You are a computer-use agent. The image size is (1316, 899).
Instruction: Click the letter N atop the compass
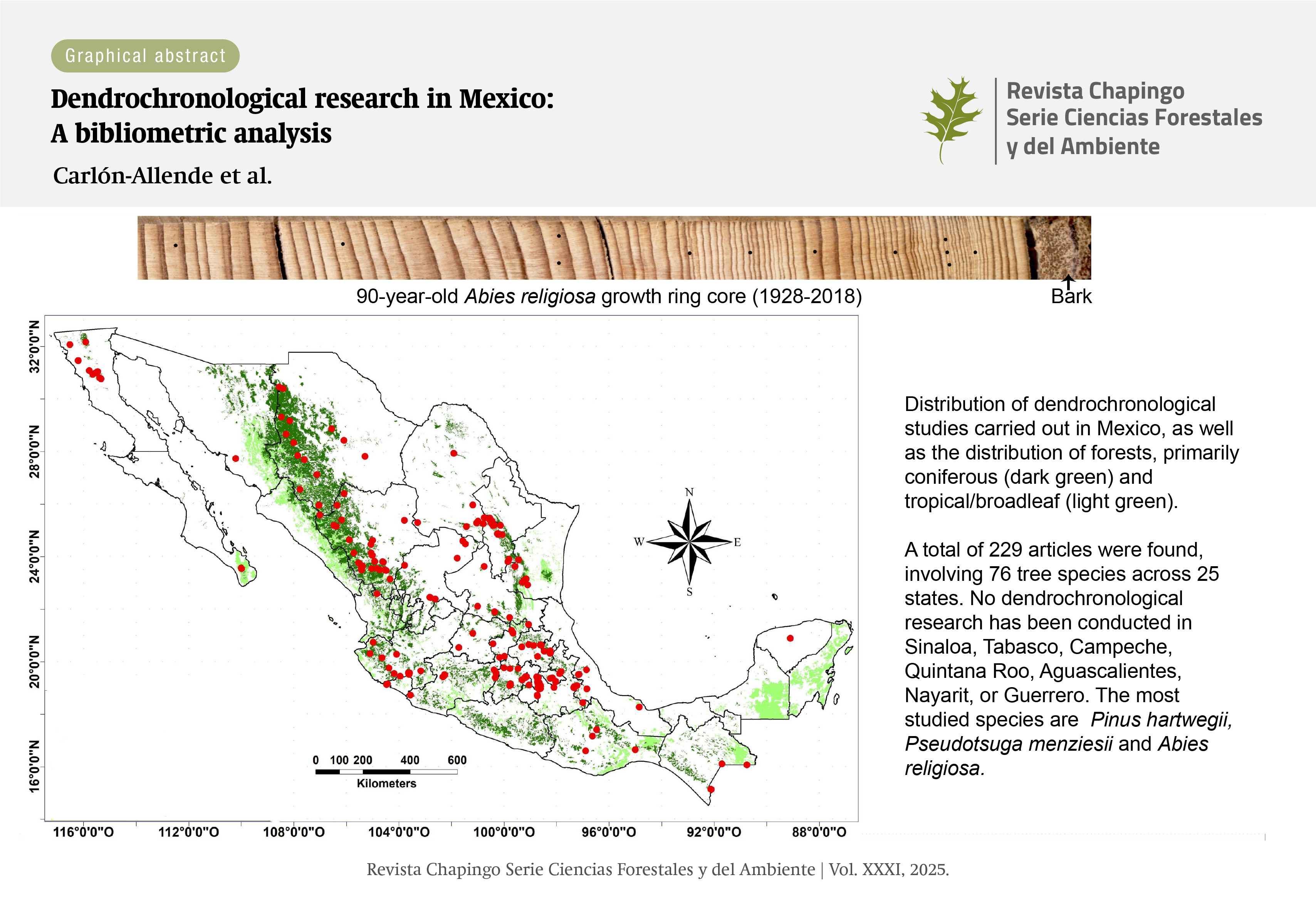coord(689,492)
